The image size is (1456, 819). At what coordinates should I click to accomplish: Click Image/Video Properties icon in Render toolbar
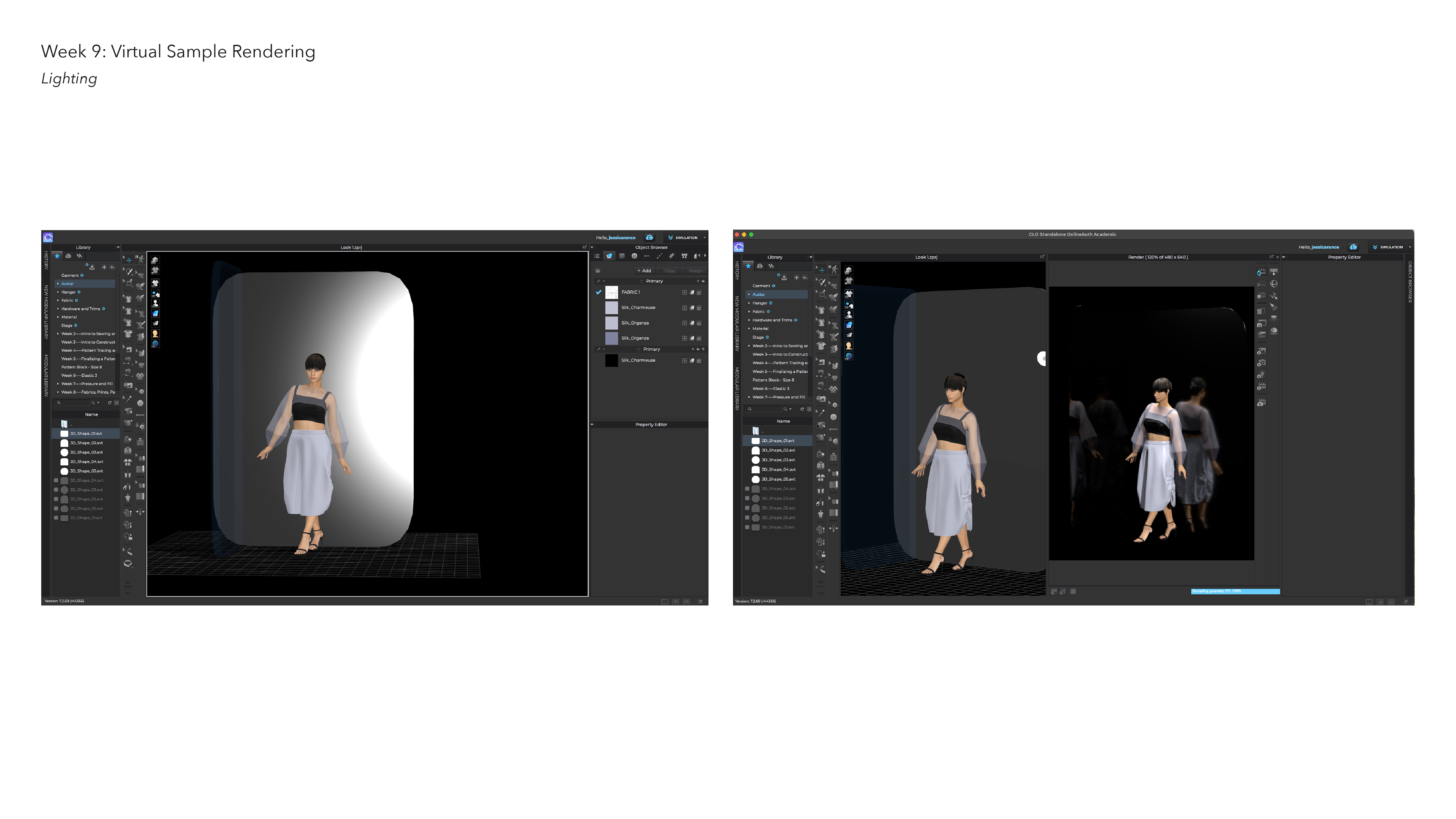[1262, 351]
